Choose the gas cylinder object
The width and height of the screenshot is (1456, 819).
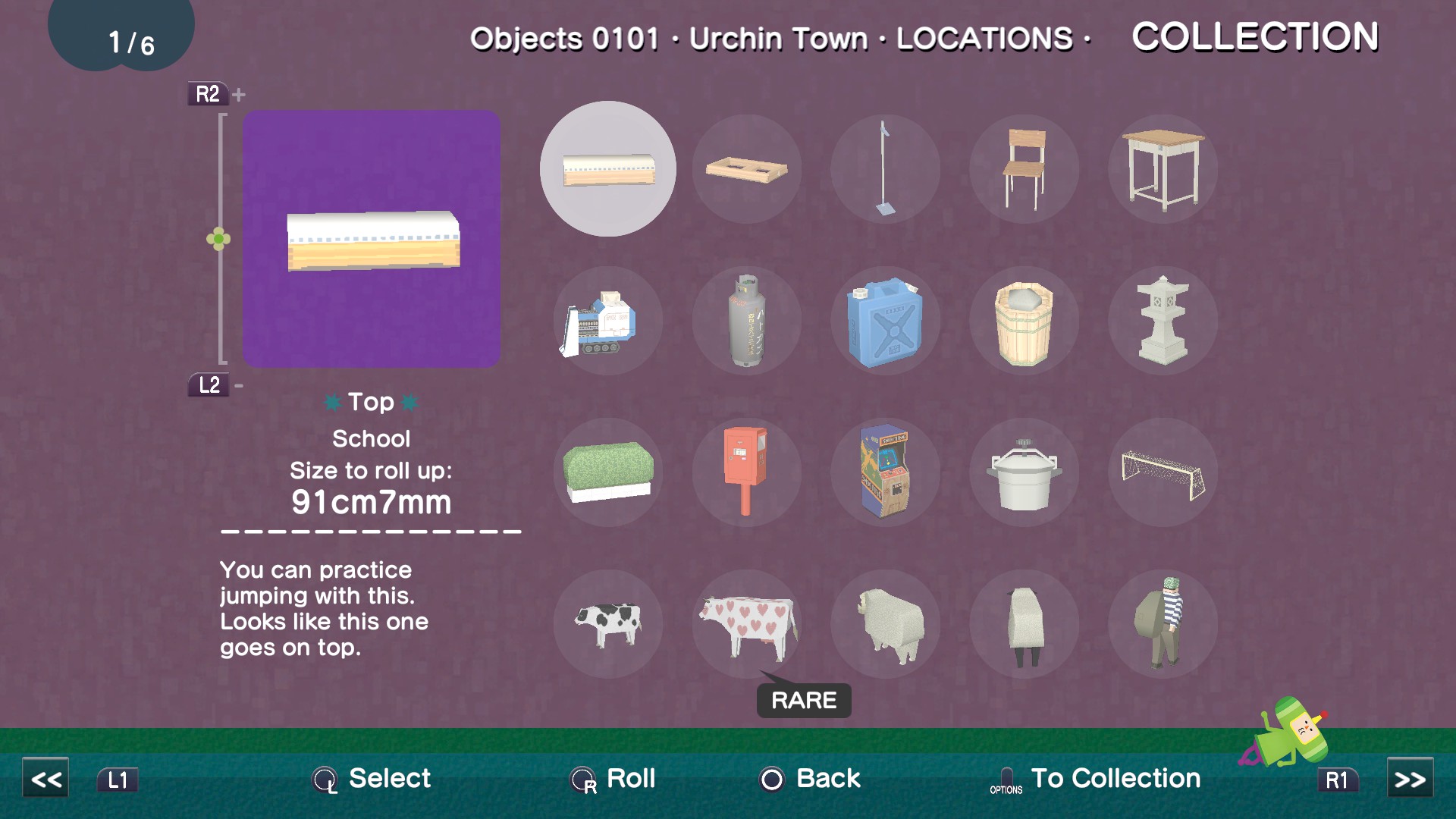(x=746, y=321)
